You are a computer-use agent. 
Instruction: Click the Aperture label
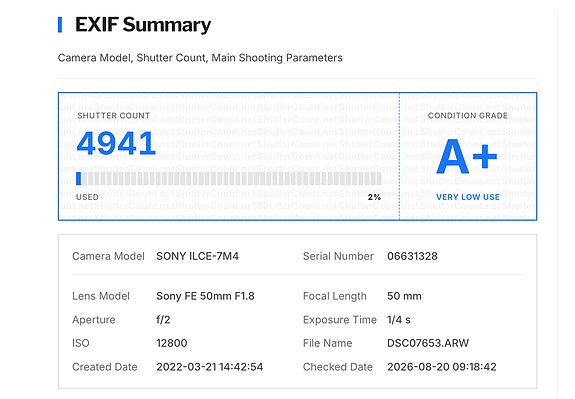tap(94, 320)
